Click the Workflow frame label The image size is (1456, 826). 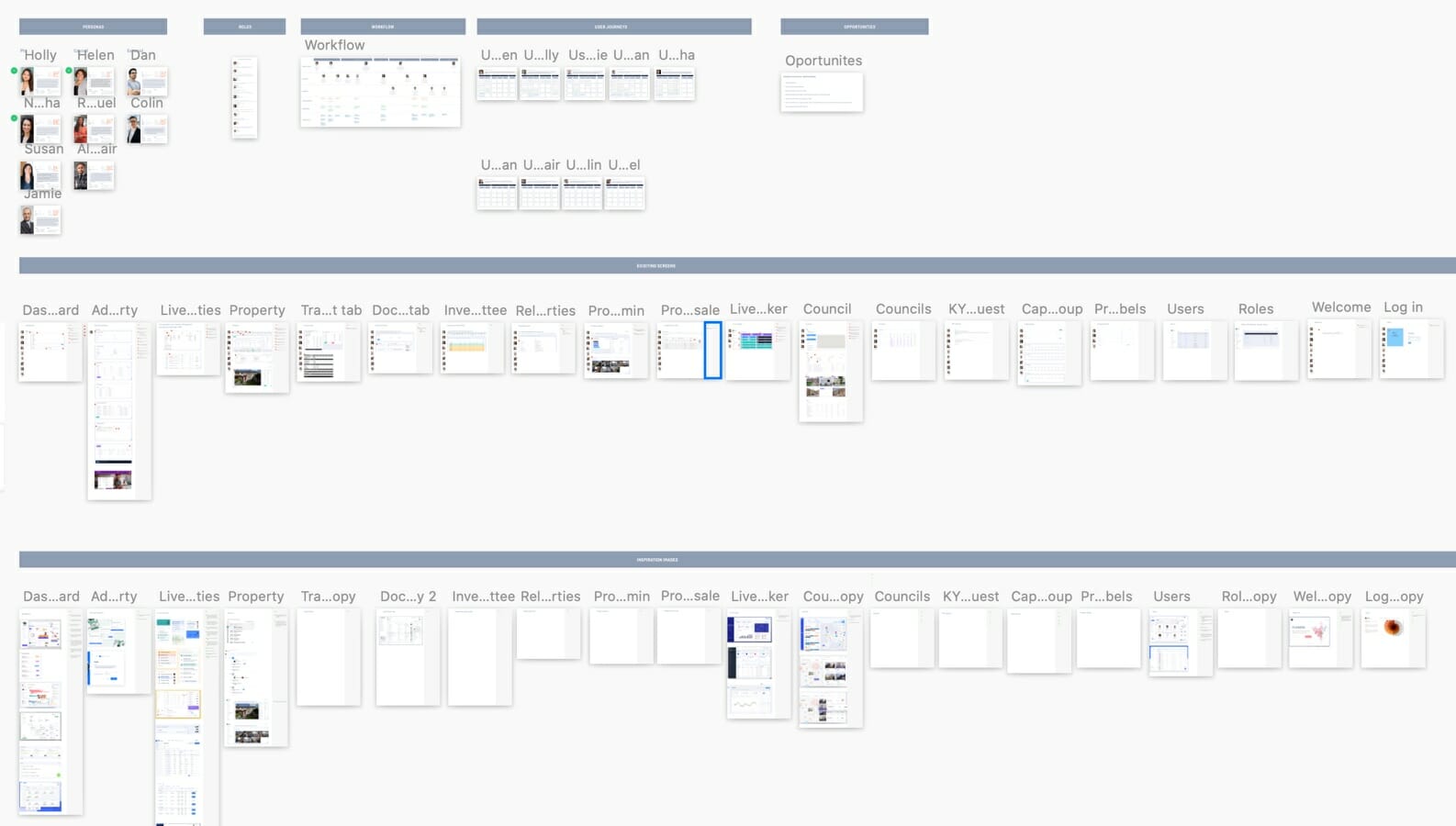[x=334, y=45]
